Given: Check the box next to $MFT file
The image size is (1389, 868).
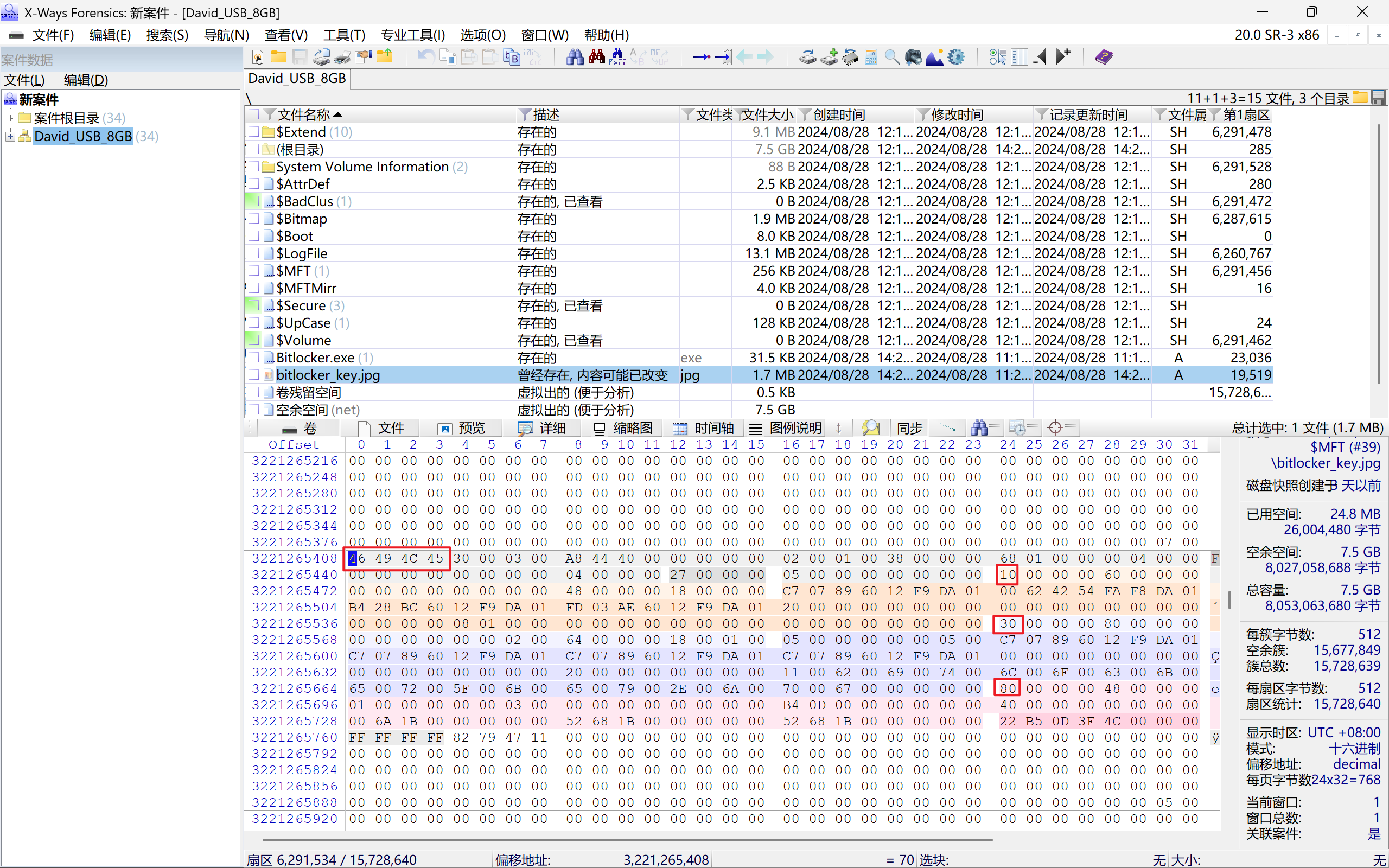Looking at the screenshot, I should 254,271.
